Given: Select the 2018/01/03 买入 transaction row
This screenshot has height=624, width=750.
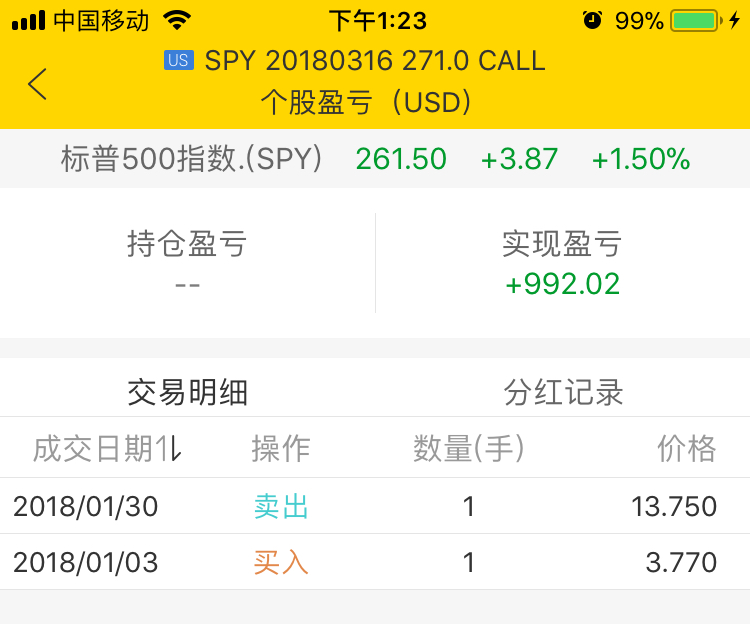Looking at the screenshot, I should (x=375, y=562).
